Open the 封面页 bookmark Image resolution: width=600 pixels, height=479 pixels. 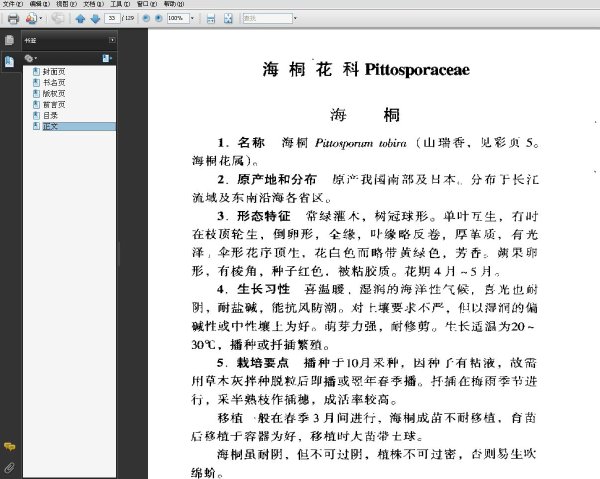pos(54,72)
